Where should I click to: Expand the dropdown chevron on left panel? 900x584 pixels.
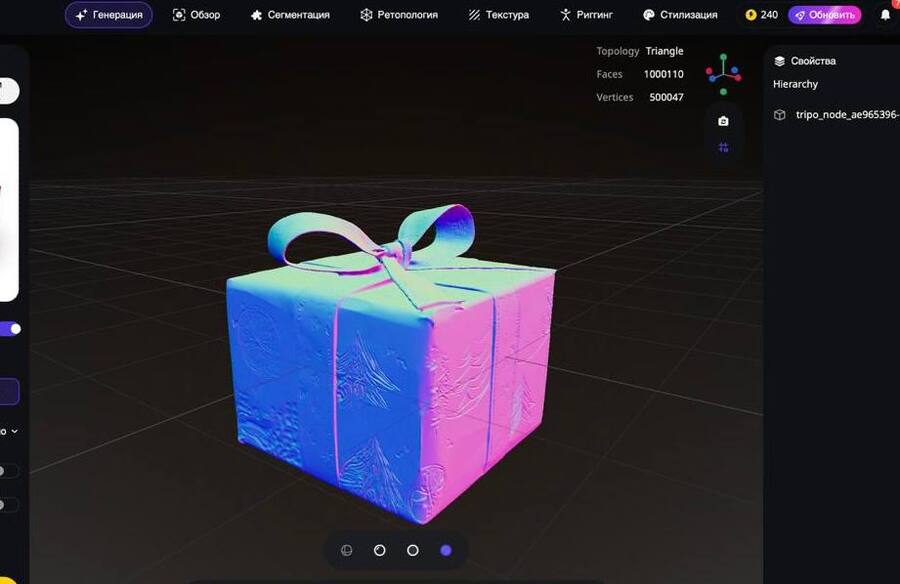(x=14, y=431)
